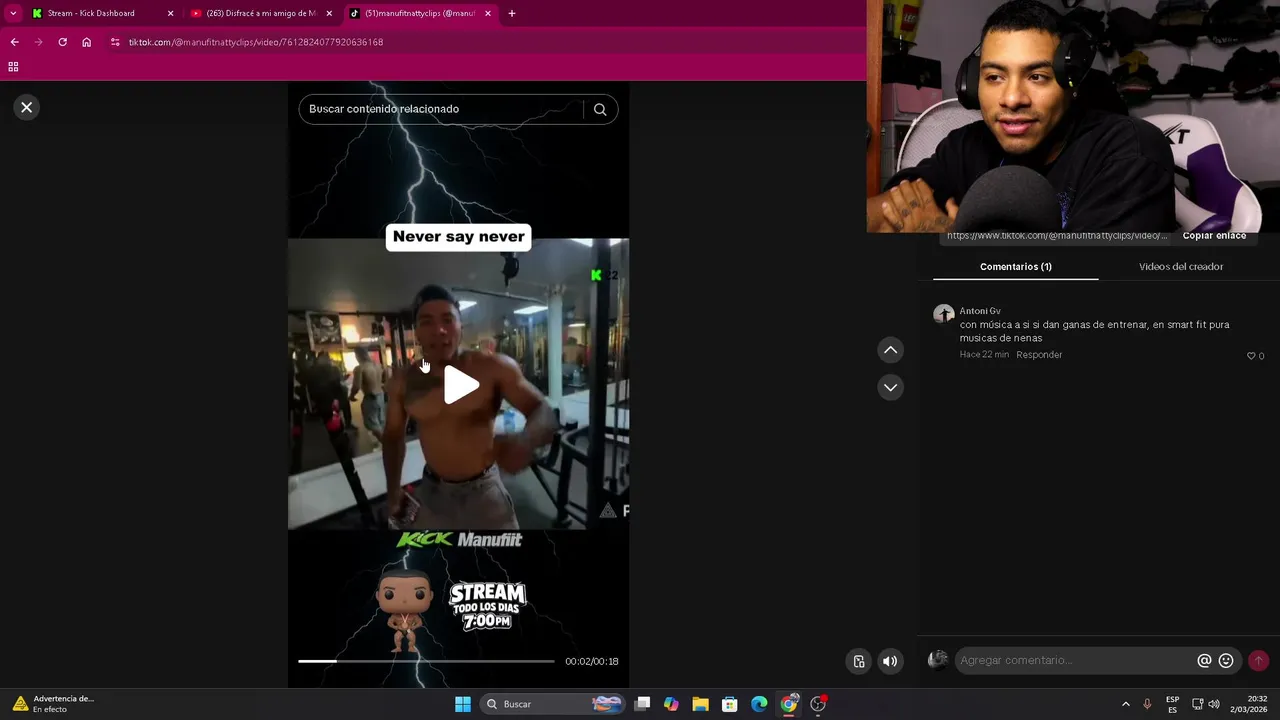Like Antoni Gv's comment with heart icon
The height and width of the screenshot is (720, 1280).
1251,356
